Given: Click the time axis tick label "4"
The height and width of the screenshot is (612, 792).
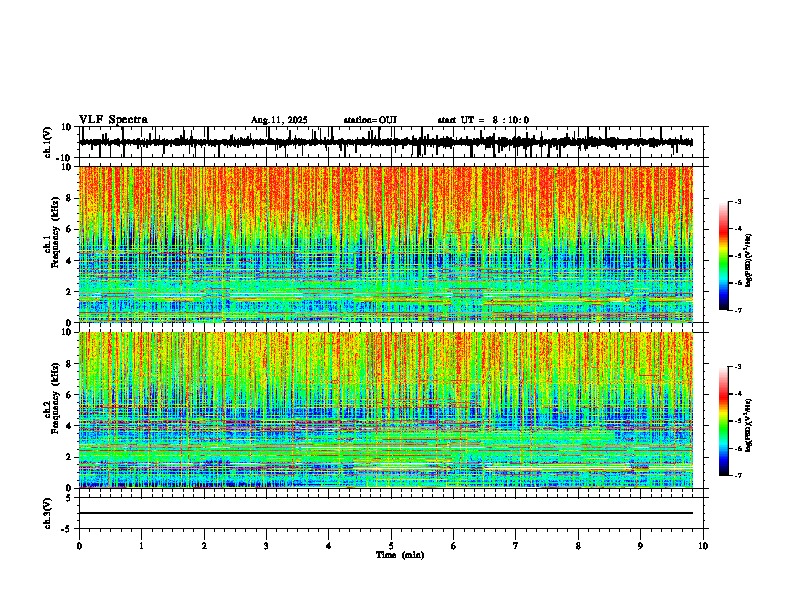Looking at the screenshot, I should 328,546.
